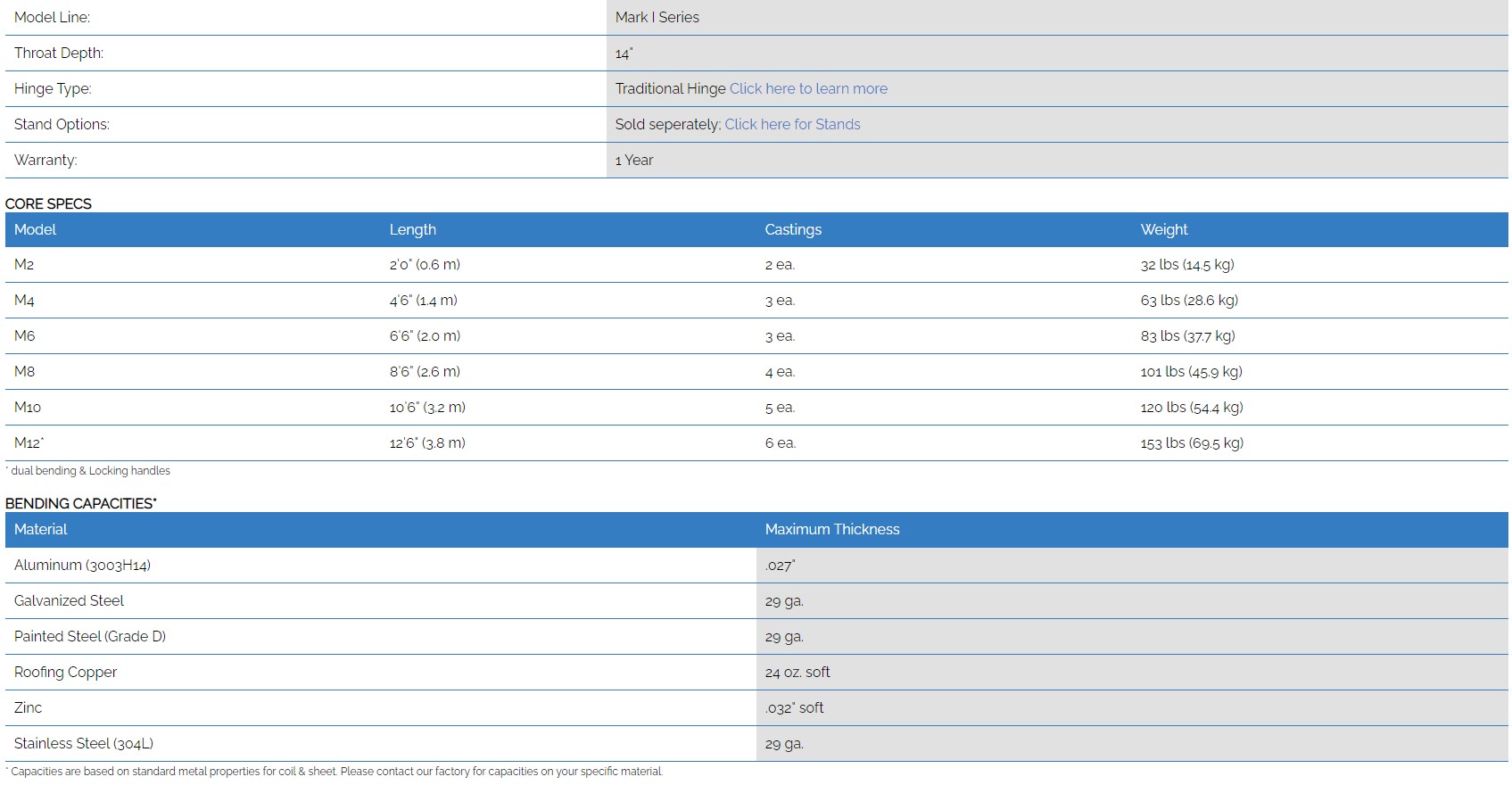Click the Length column header
The width and height of the screenshot is (1512, 785).
pyautogui.click(x=413, y=229)
